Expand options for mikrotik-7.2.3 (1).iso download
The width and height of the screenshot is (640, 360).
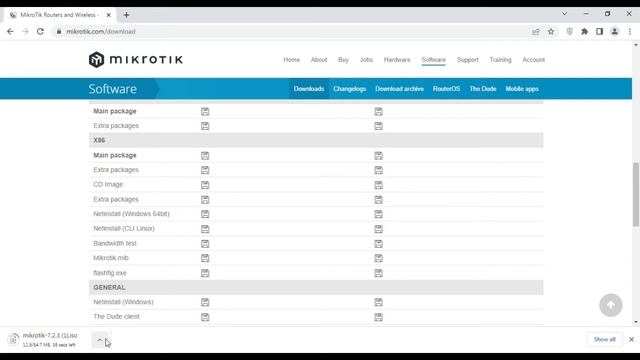[100, 340]
